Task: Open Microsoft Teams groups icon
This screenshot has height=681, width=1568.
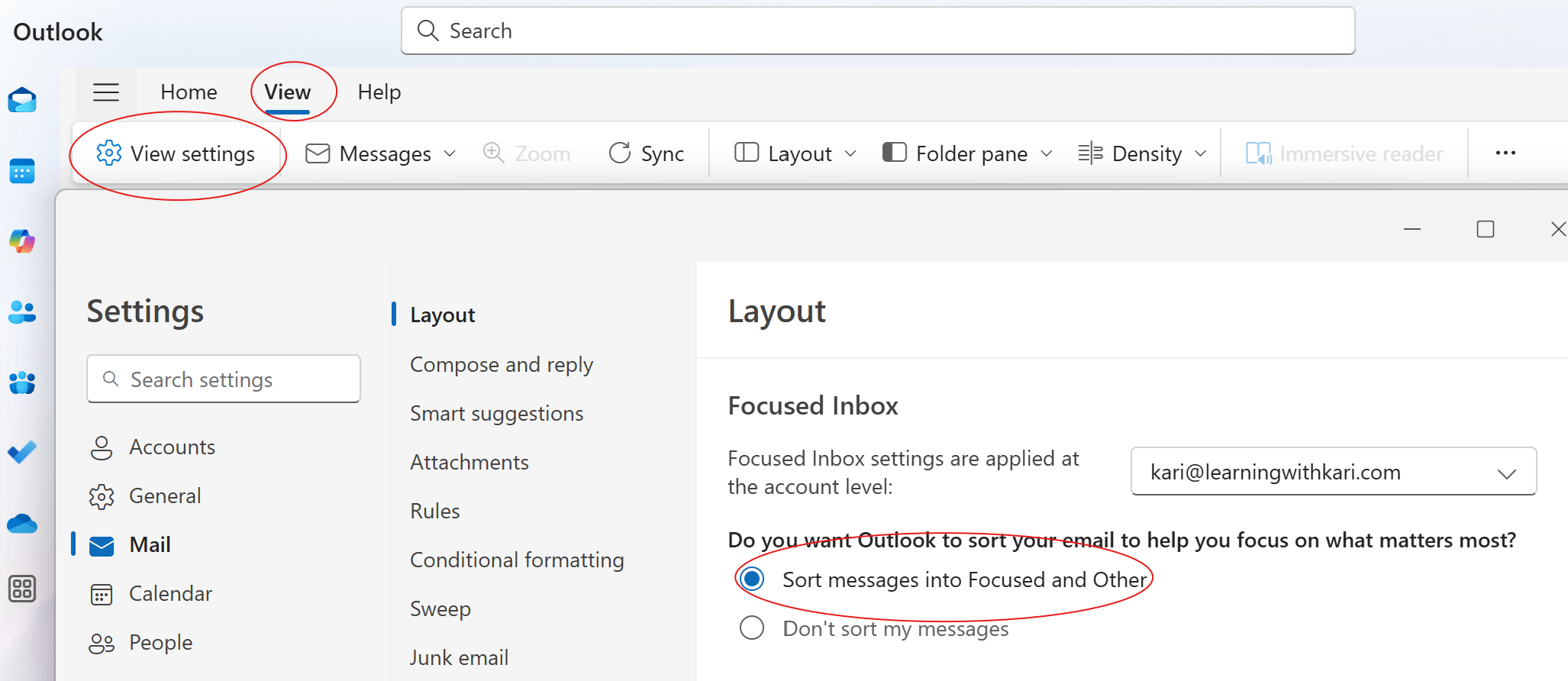Action: click(x=22, y=382)
